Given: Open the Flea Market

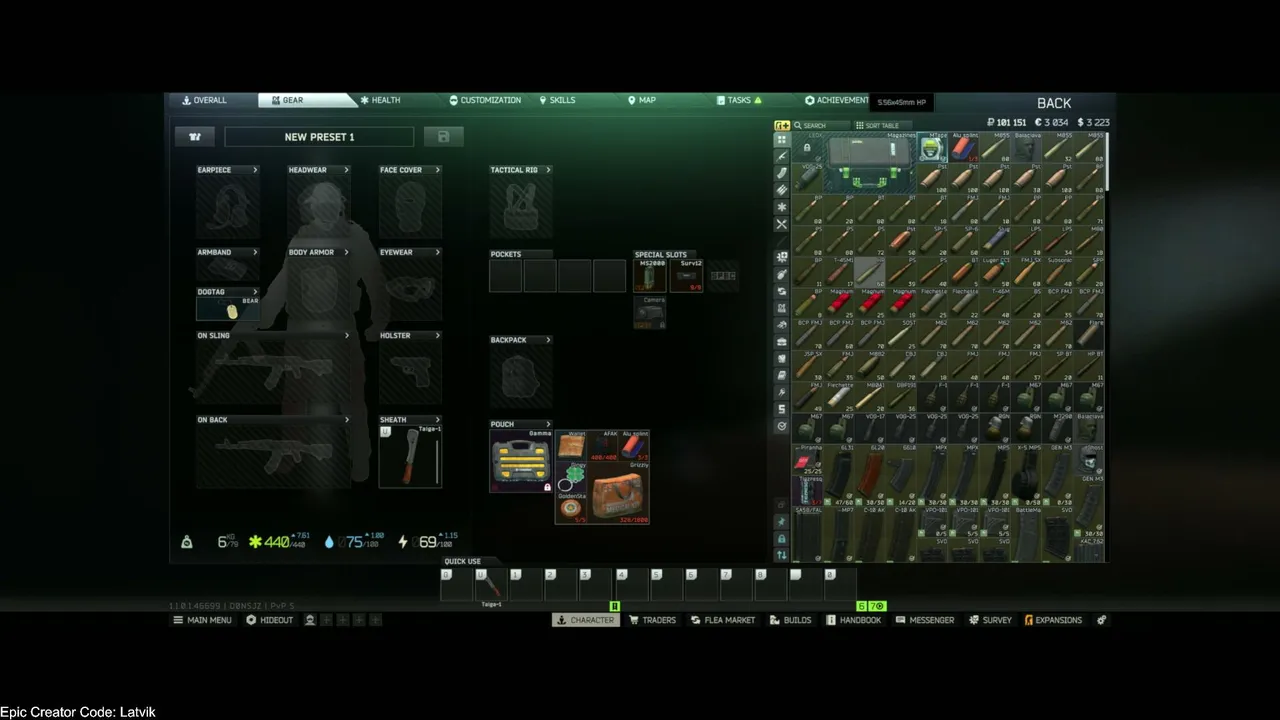Looking at the screenshot, I should point(723,620).
